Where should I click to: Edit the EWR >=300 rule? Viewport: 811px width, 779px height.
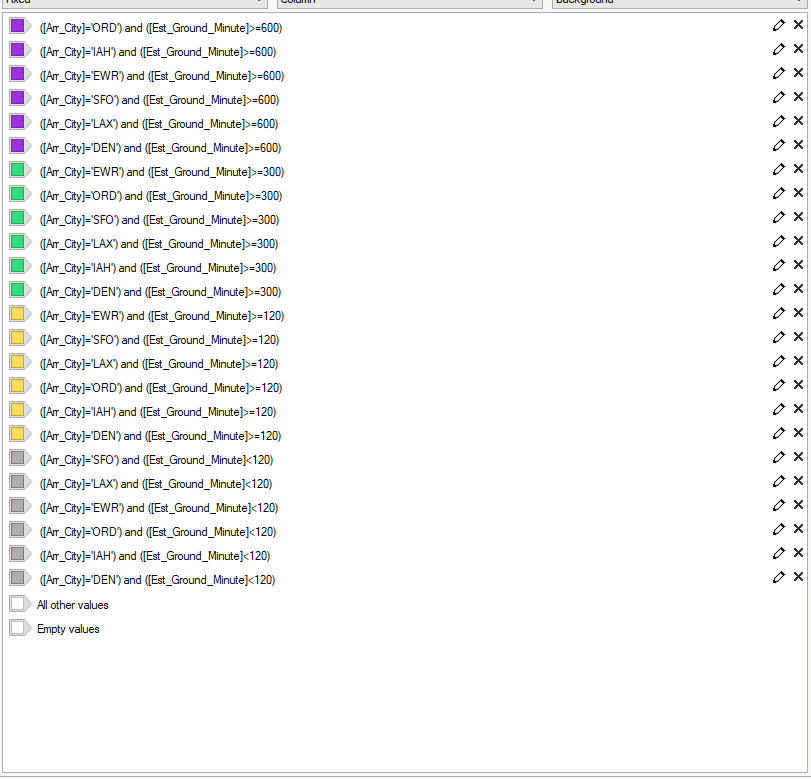[778, 169]
